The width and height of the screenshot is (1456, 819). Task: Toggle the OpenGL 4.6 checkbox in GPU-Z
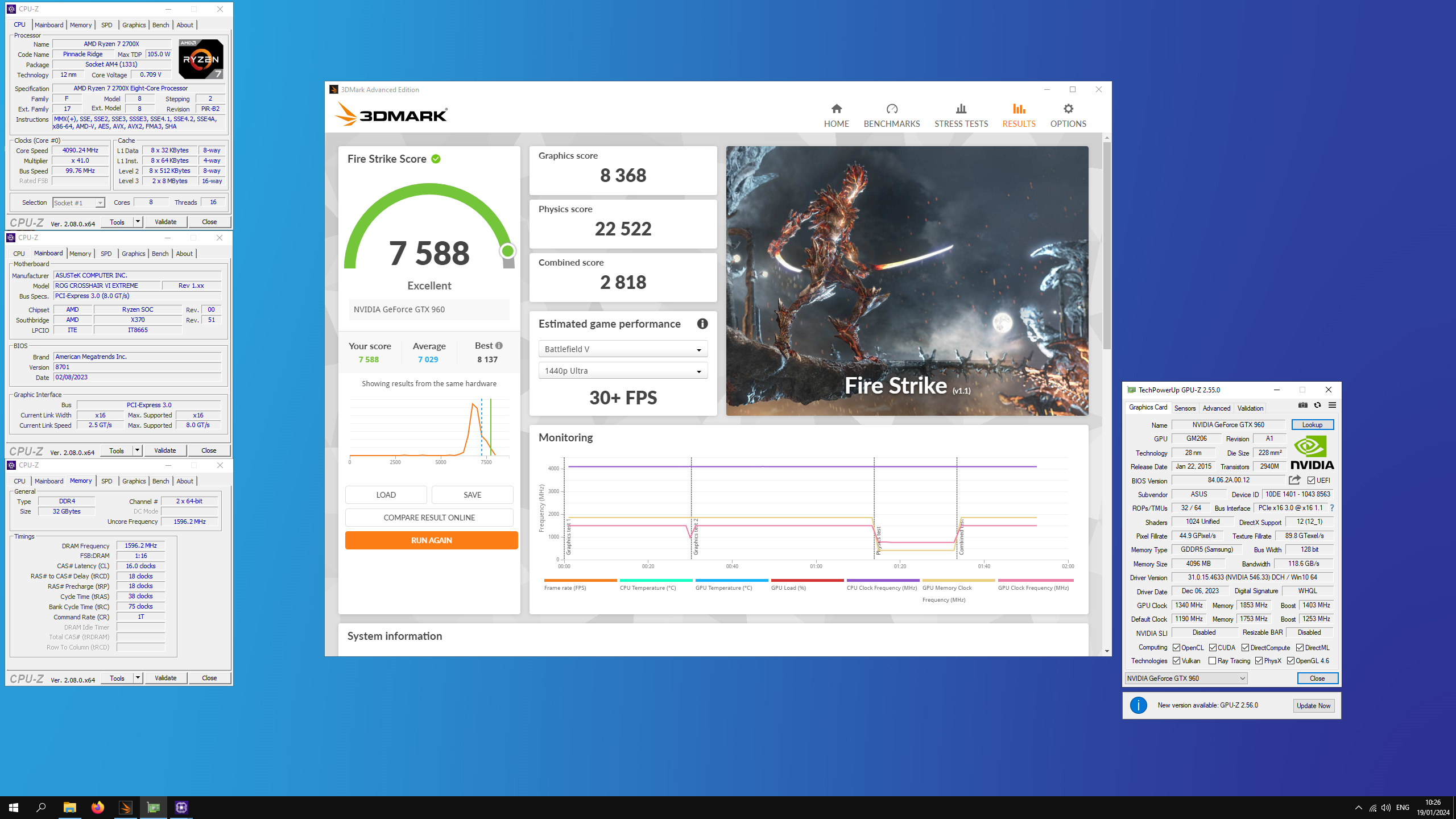click(x=1290, y=661)
